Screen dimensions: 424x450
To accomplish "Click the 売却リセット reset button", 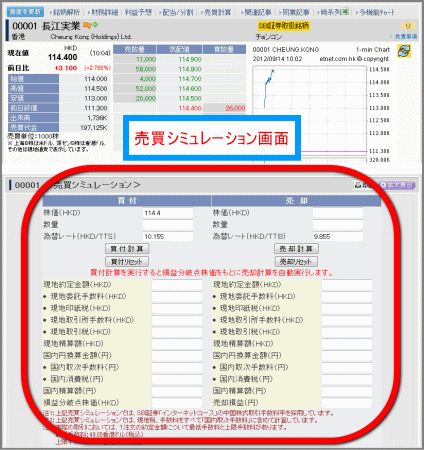I will pos(296,261).
